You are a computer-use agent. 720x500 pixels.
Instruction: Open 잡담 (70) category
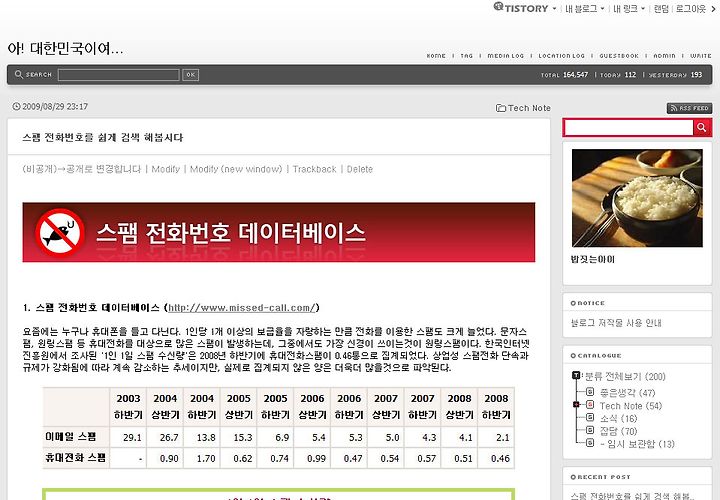[x=619, y=431]
